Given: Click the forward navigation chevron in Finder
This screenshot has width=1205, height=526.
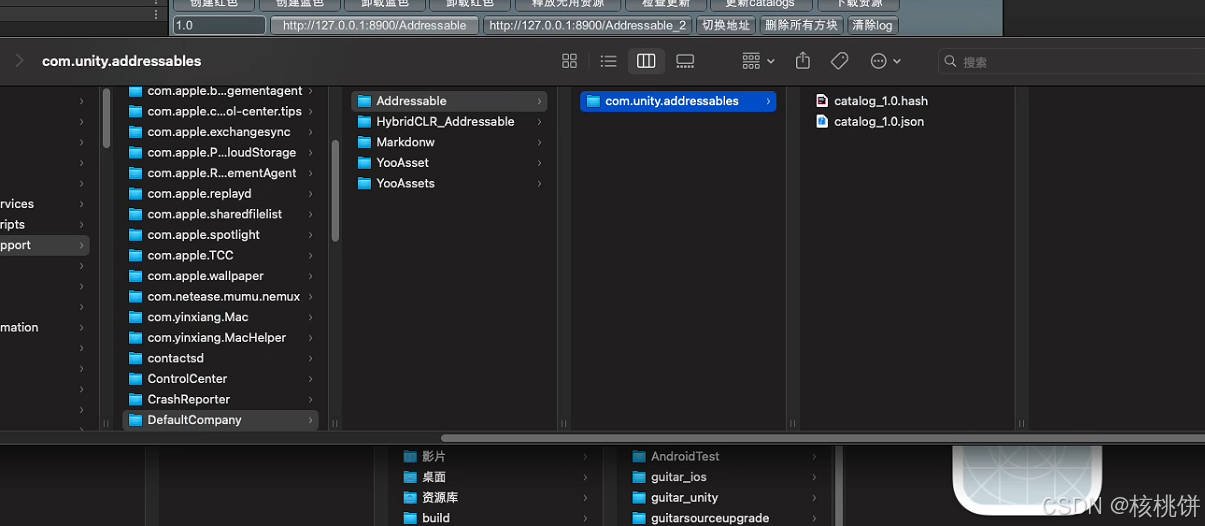Looking at the screenshot, I should pos(19,61).
